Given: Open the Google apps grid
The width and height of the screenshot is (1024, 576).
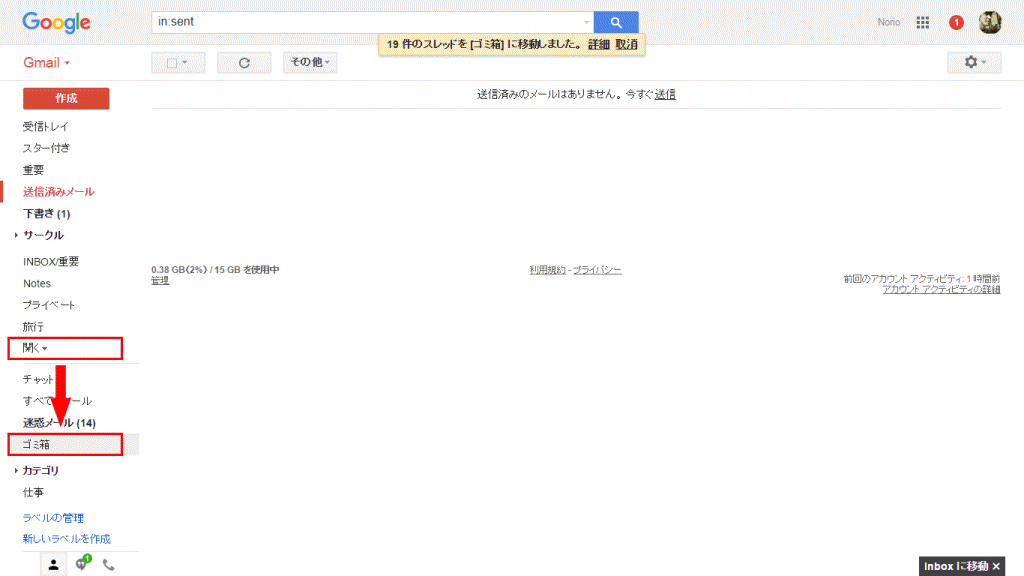Looking at the screenshot, I should [x=923, y=22].
